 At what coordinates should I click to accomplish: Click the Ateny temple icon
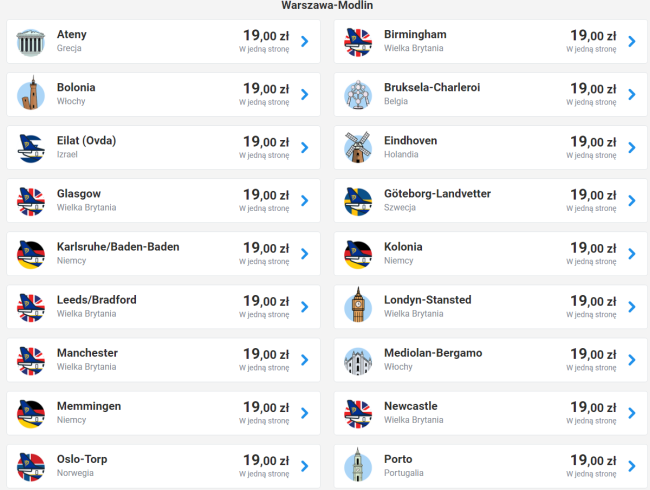pyautogui.click(x=32, y=42)
